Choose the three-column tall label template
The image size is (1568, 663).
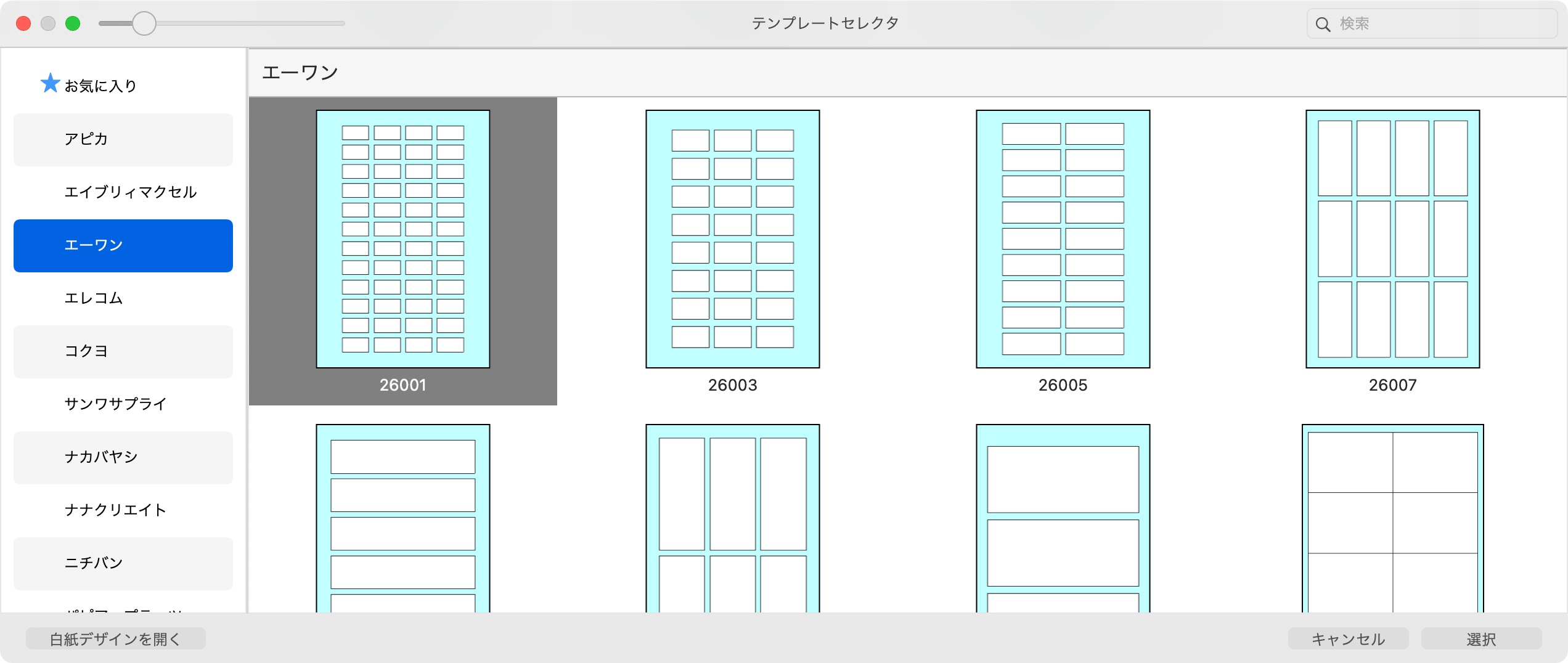733,518
